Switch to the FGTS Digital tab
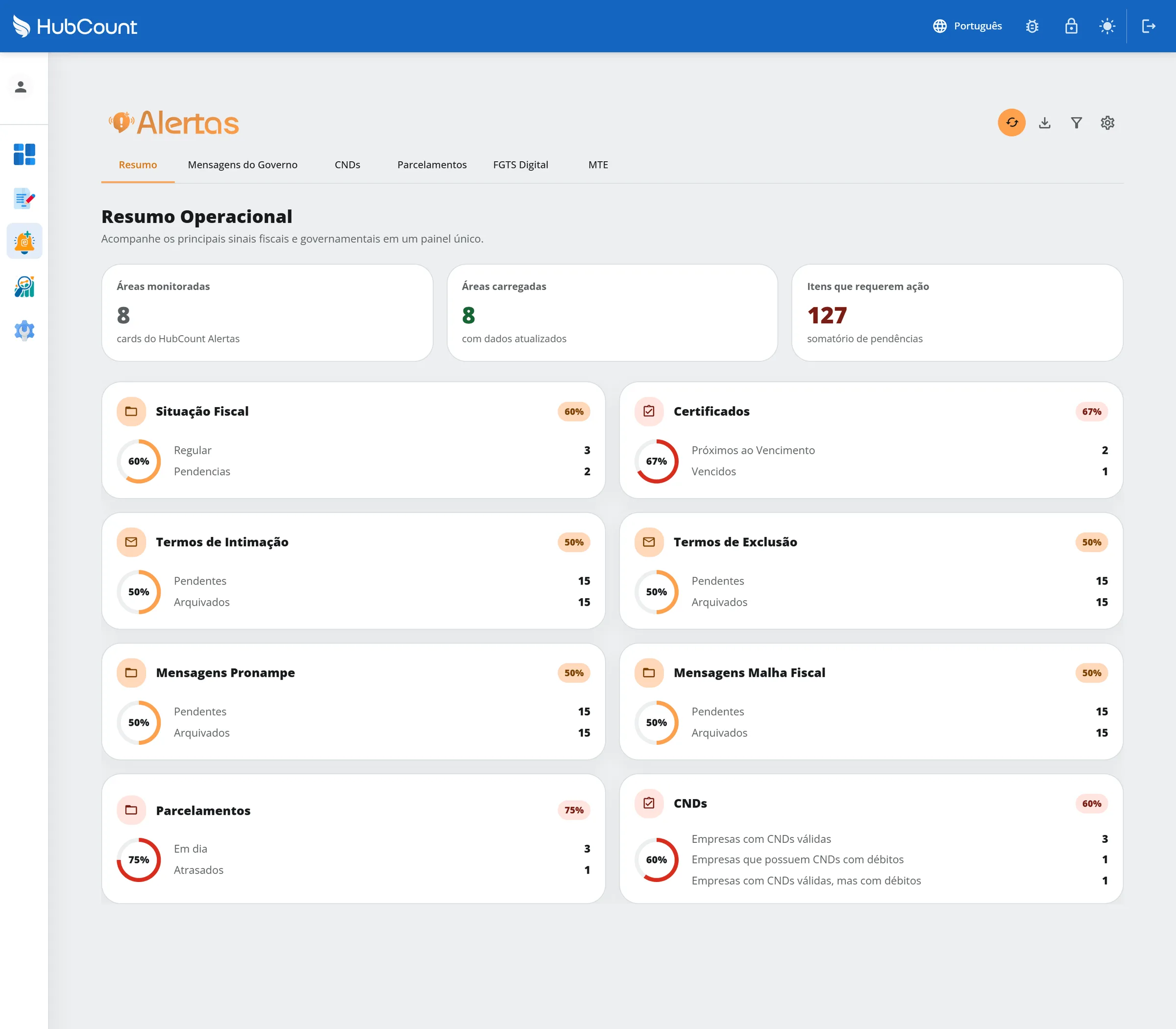1176x1029 pixels. [x=520, y=165]
